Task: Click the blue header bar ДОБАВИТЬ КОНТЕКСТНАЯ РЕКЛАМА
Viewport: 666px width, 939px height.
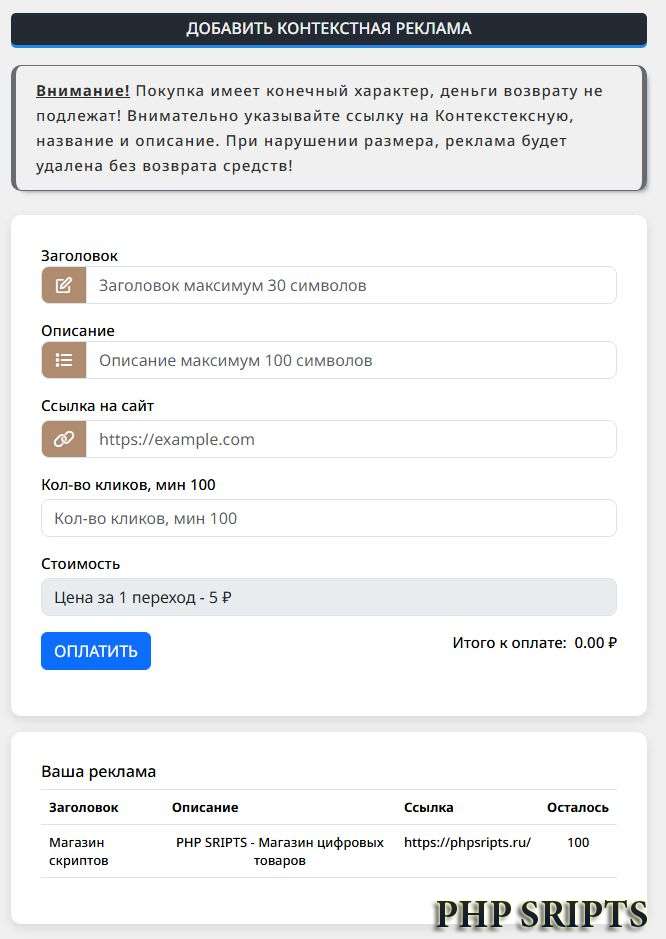Action: [332, 29]
